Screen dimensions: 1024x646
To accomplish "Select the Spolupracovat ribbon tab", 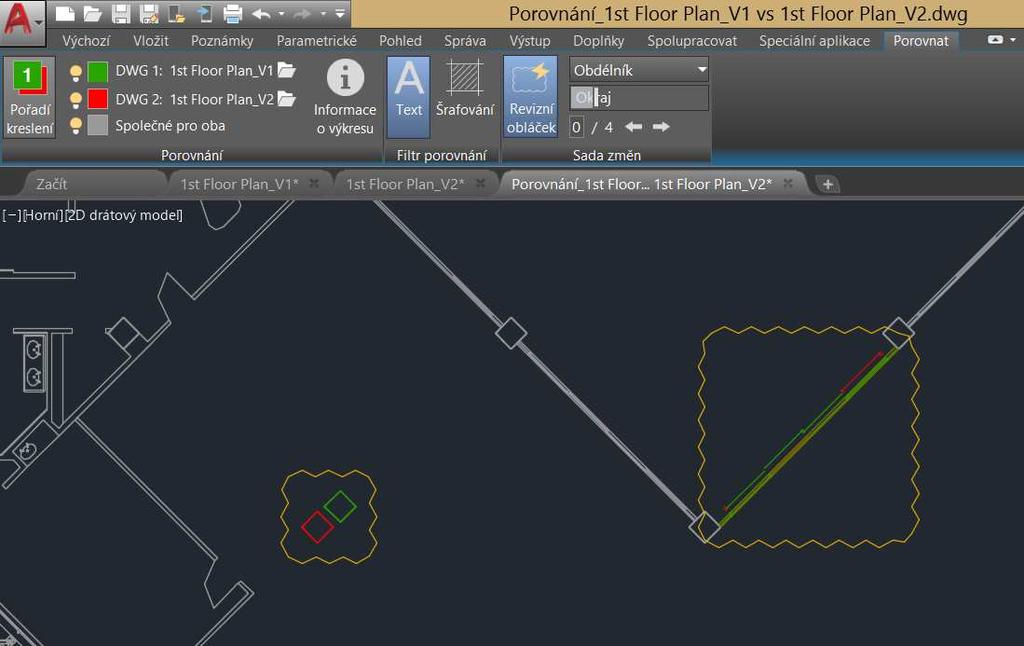I will pyautogui.click(x=692, y=40).
